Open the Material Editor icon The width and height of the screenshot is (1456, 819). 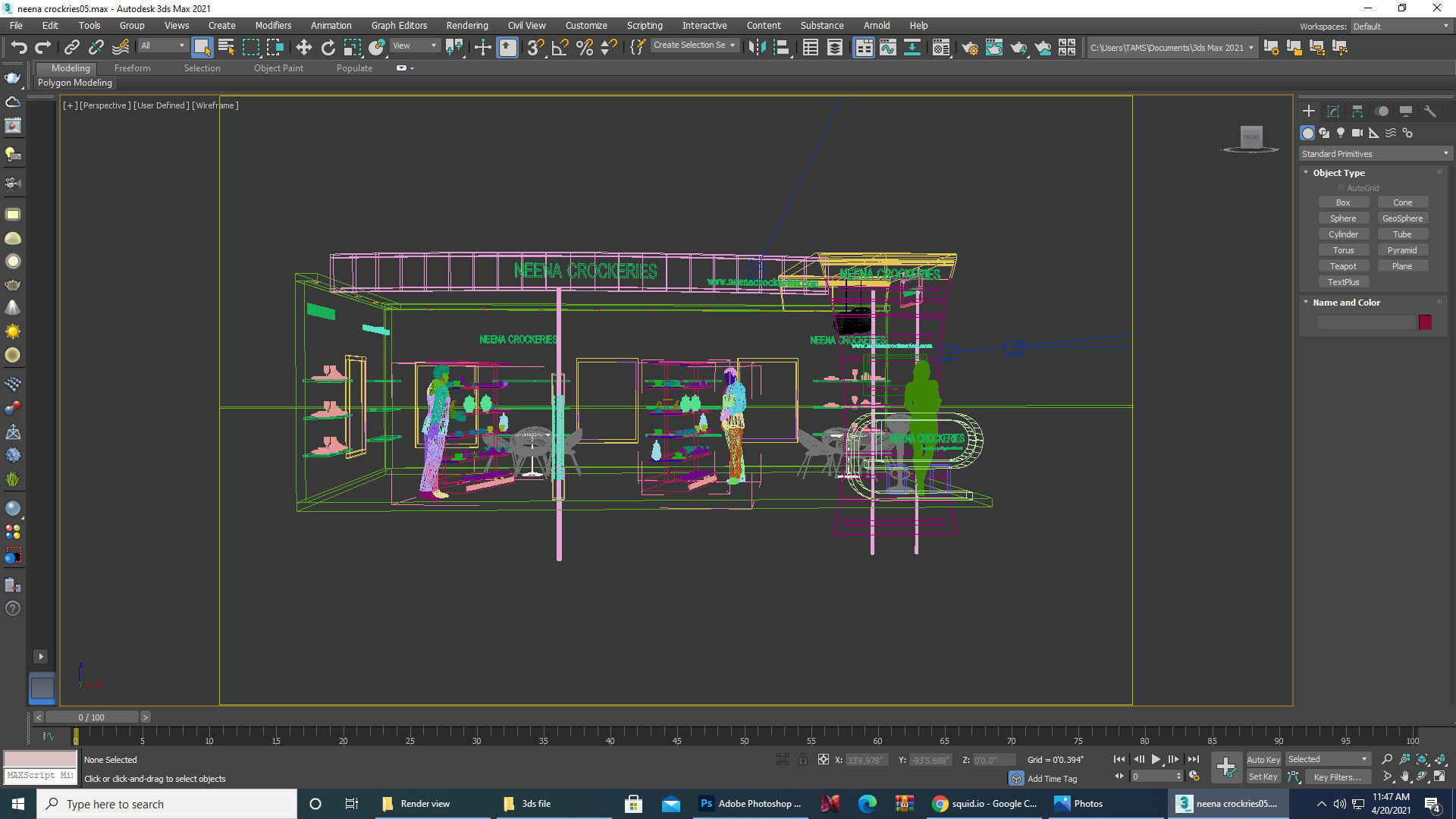pyautogui.click(x=941, y=47)
